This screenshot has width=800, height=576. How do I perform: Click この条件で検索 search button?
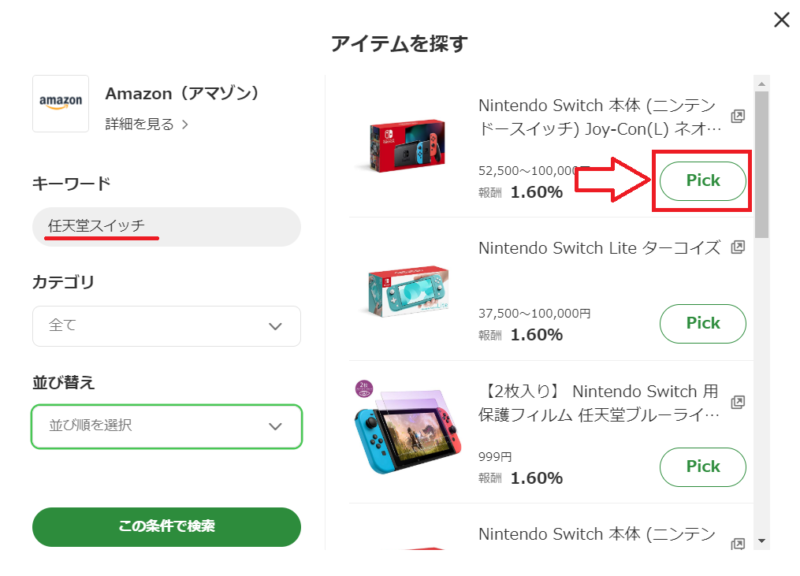pyautogui.click(x=166, y=527)
